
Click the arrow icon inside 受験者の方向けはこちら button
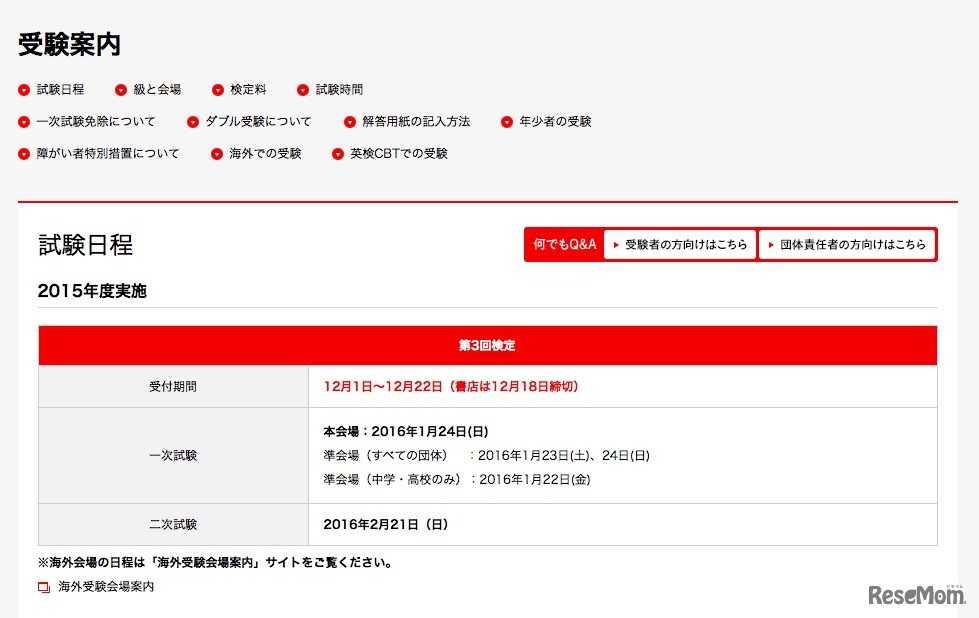pyautogui.click(x=617, y=244)
